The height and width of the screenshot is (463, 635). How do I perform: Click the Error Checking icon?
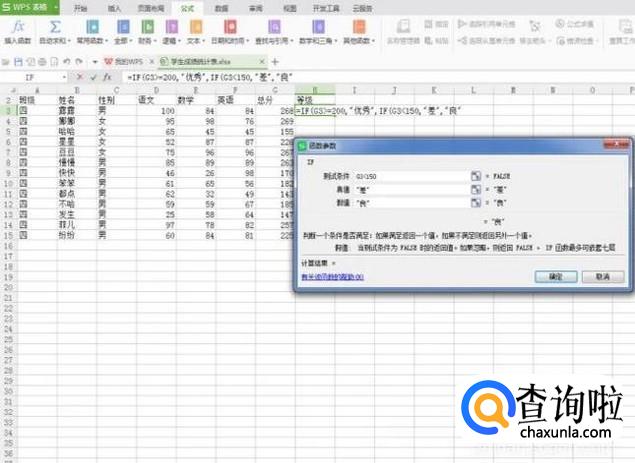560,41
